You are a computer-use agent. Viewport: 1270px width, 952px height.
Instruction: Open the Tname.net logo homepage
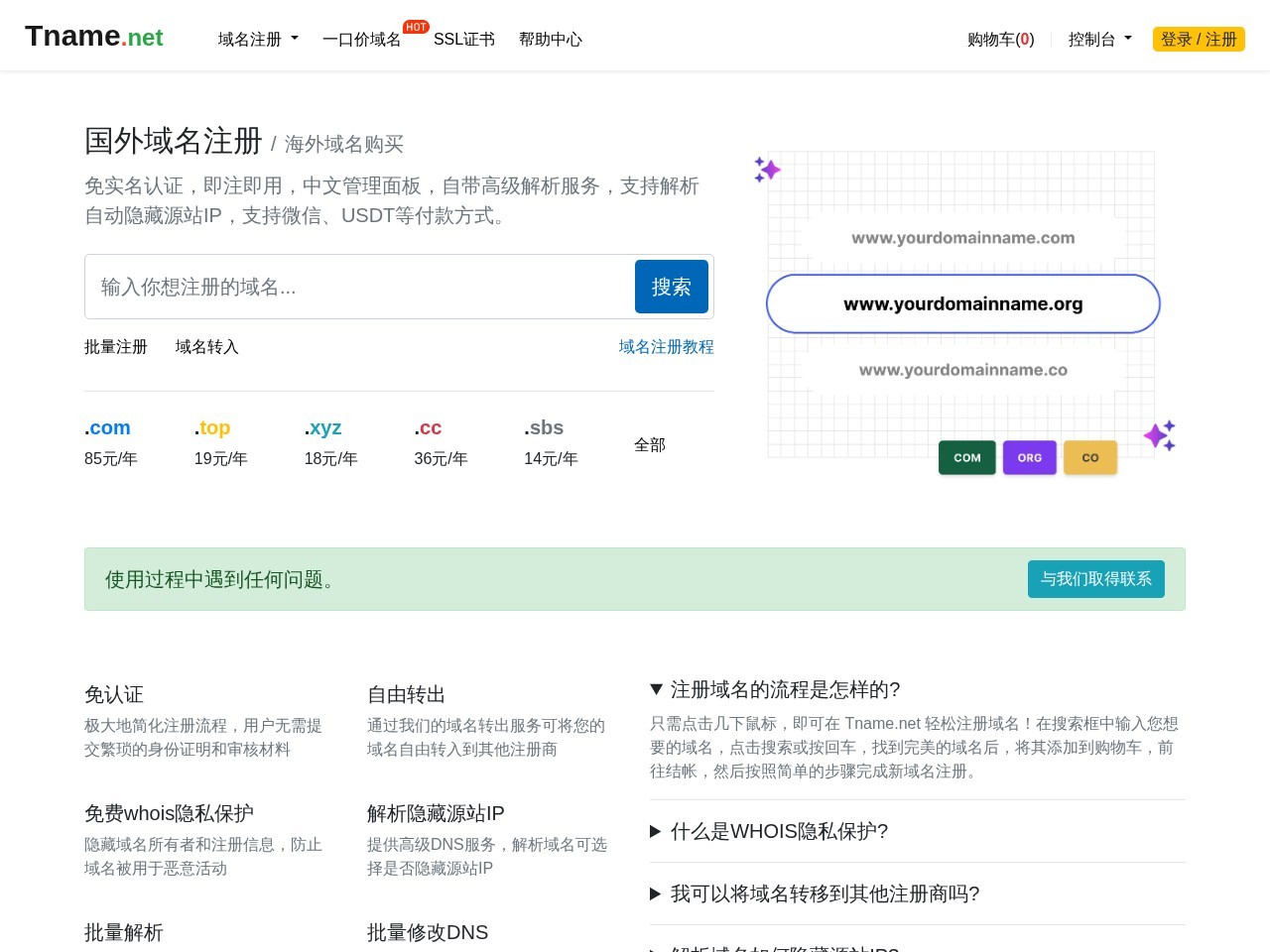click(93, 37)
